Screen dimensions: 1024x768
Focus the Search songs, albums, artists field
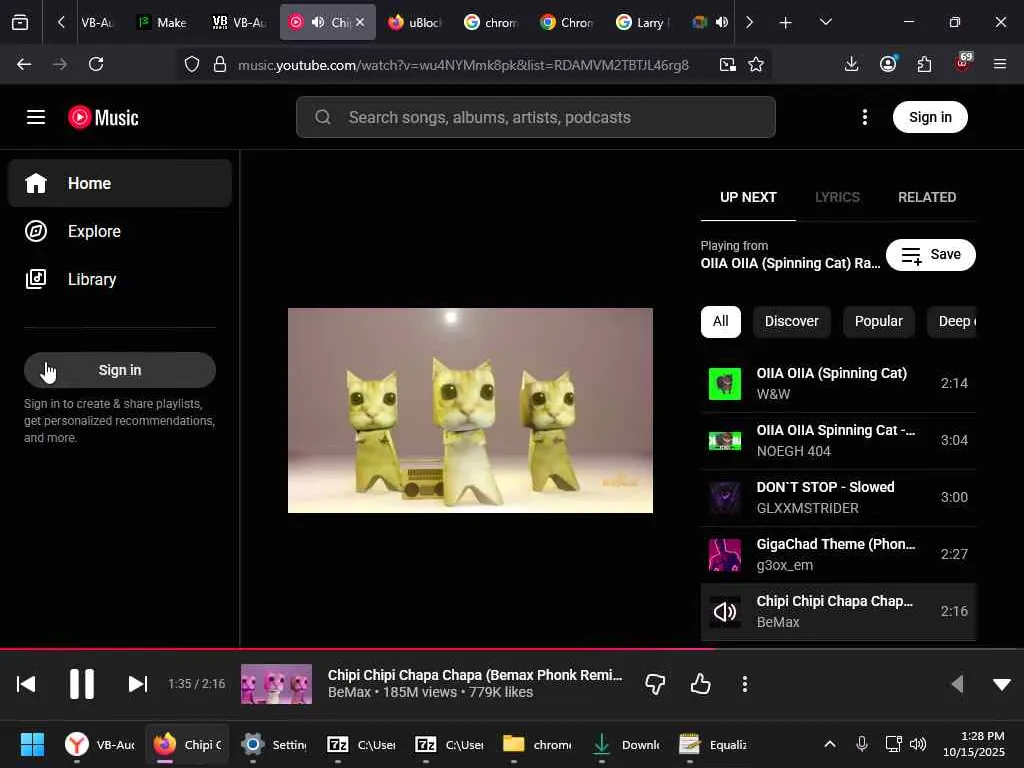pos(536,118)
